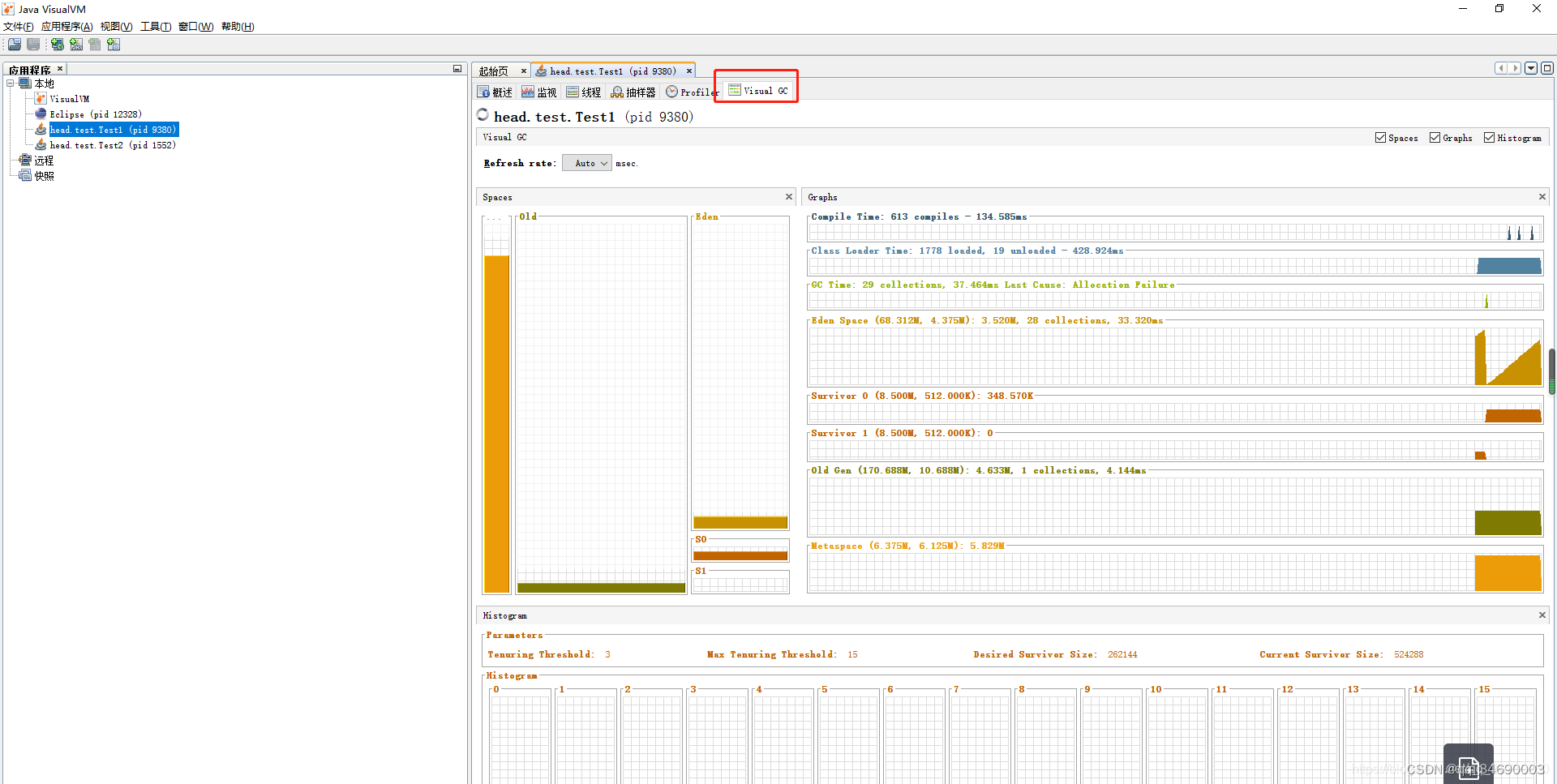Select the VisualVM tree node
The width and height of the screenshot is (1557, 784).
(x=70, y=99)
